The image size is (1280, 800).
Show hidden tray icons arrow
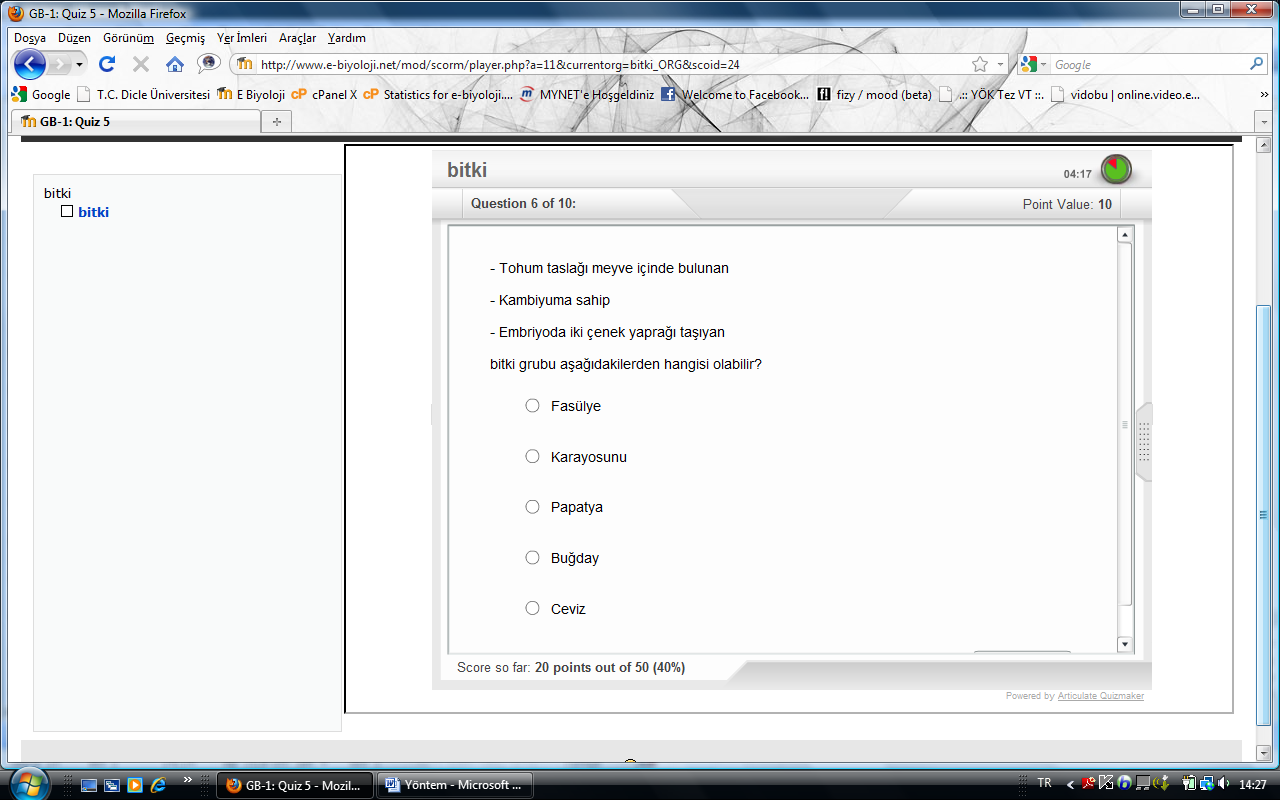[1070, 784]
